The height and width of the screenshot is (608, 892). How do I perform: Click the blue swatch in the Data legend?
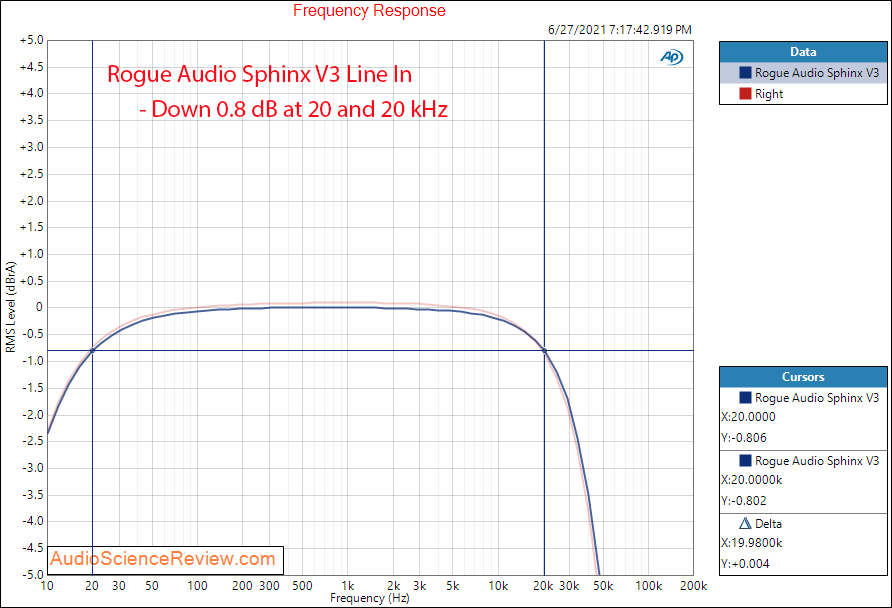[745, 73]
